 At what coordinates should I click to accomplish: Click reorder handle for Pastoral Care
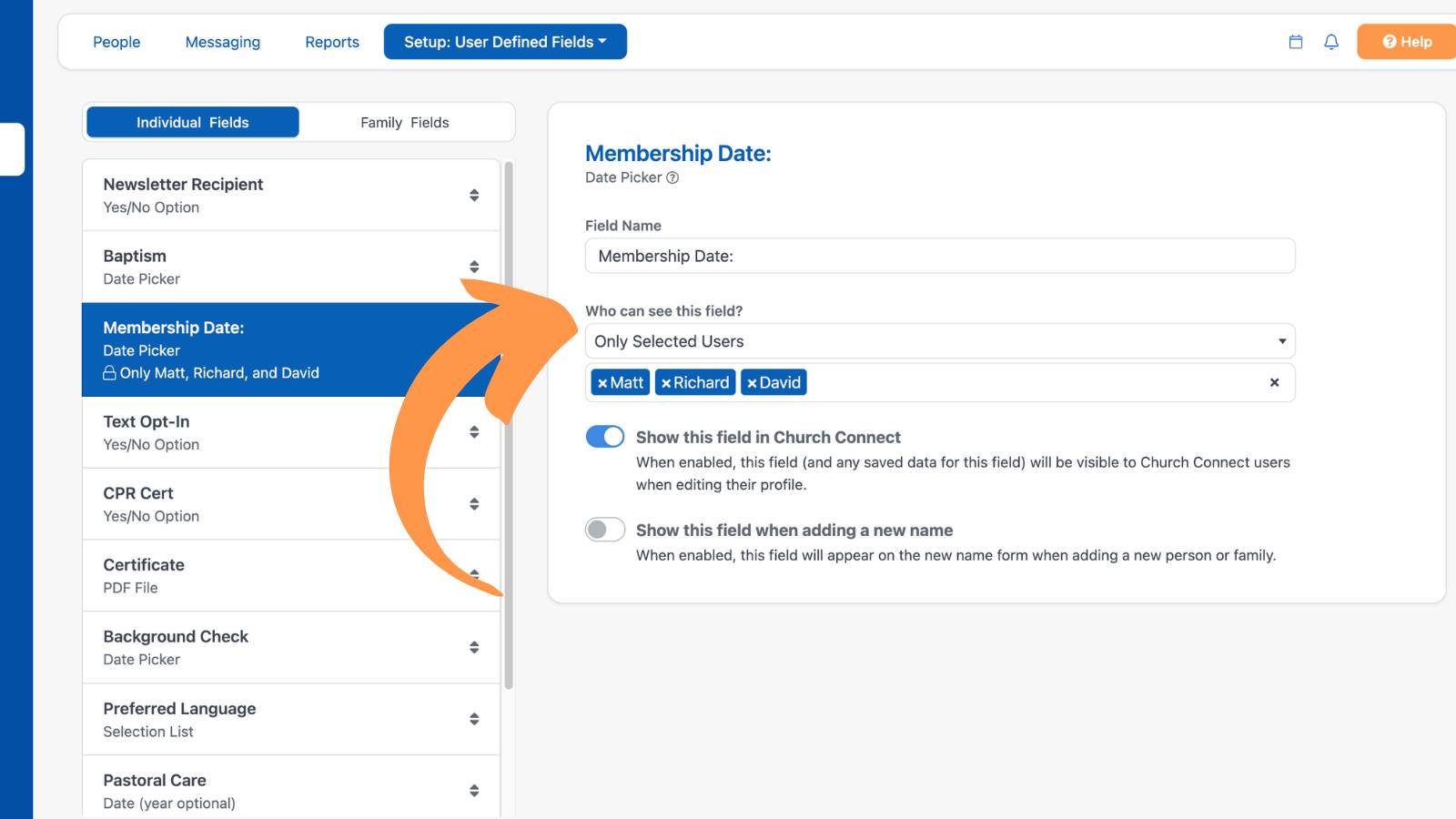474,791
